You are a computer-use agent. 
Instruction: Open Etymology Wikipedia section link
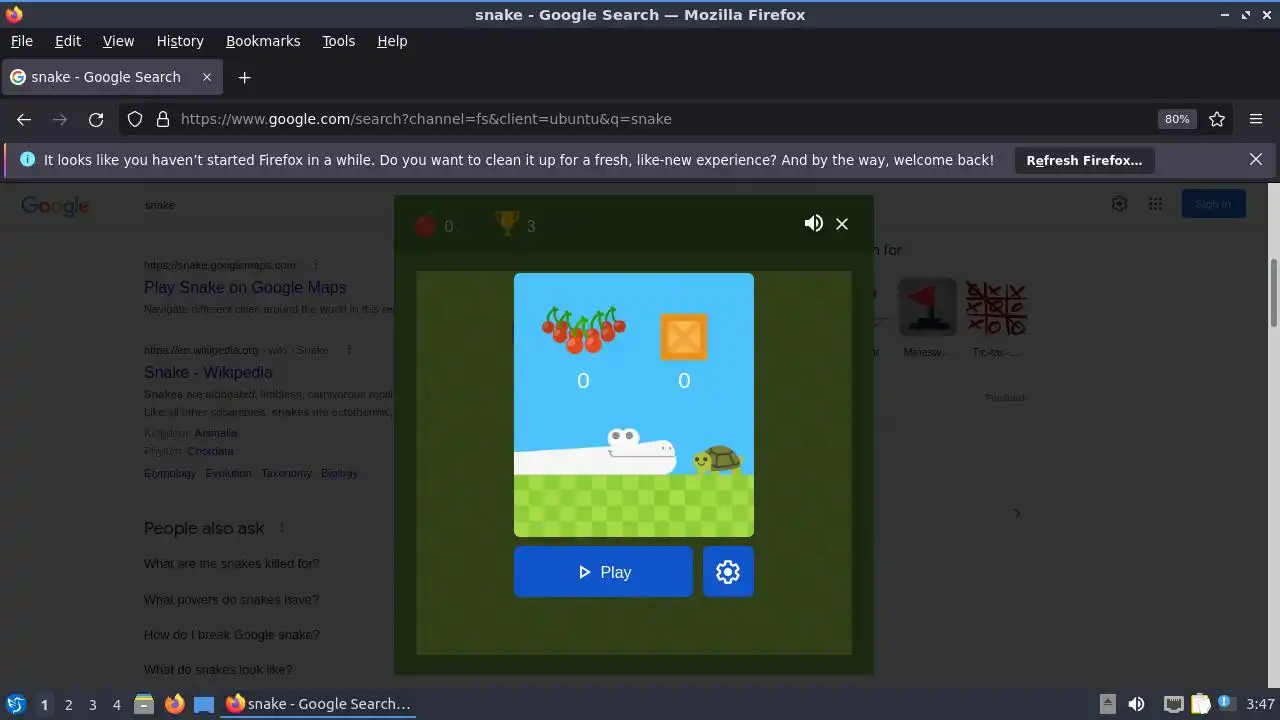point(170,473)
